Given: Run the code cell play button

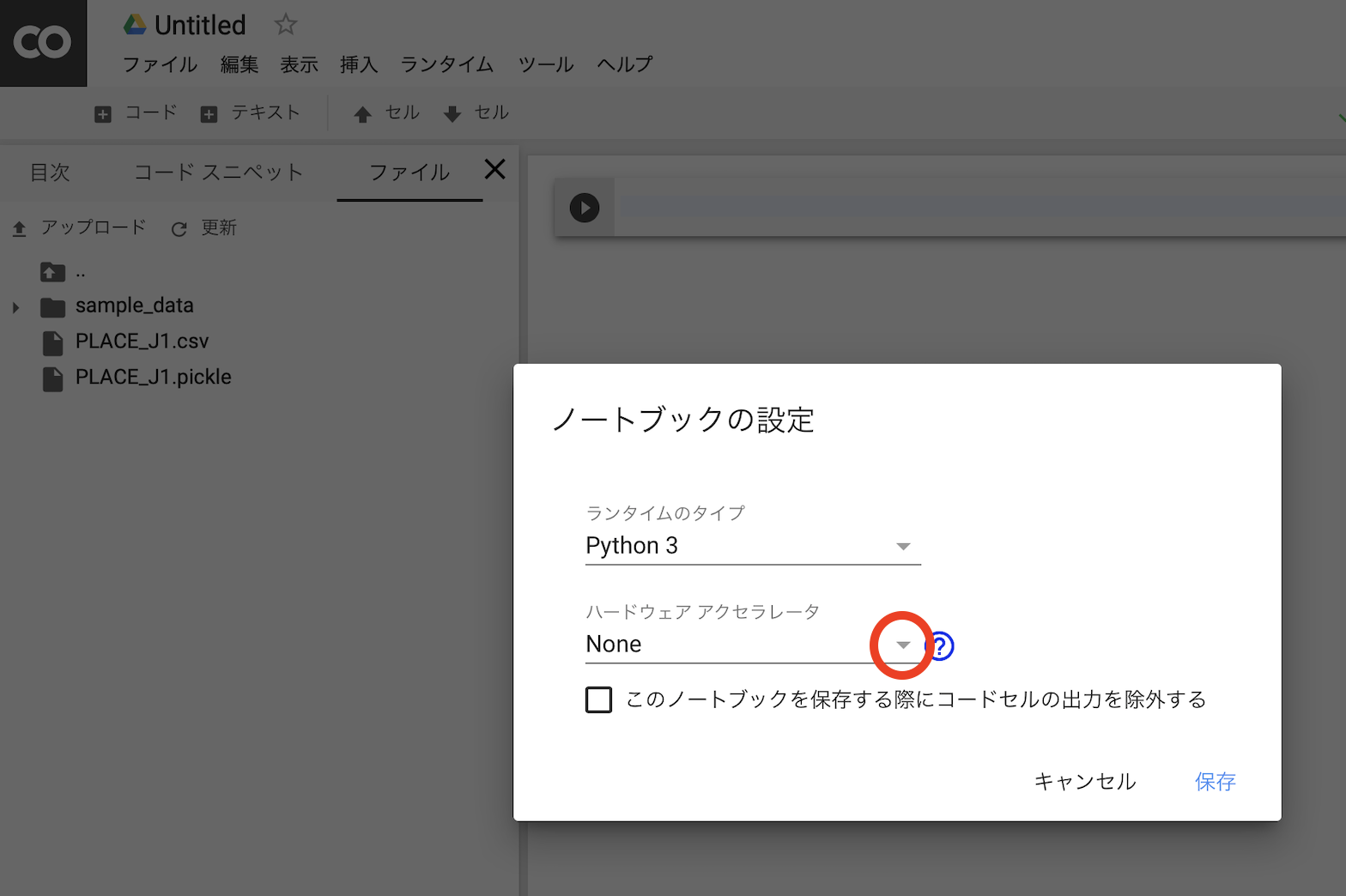Looking at the screenshot, I should coord(585,208).
